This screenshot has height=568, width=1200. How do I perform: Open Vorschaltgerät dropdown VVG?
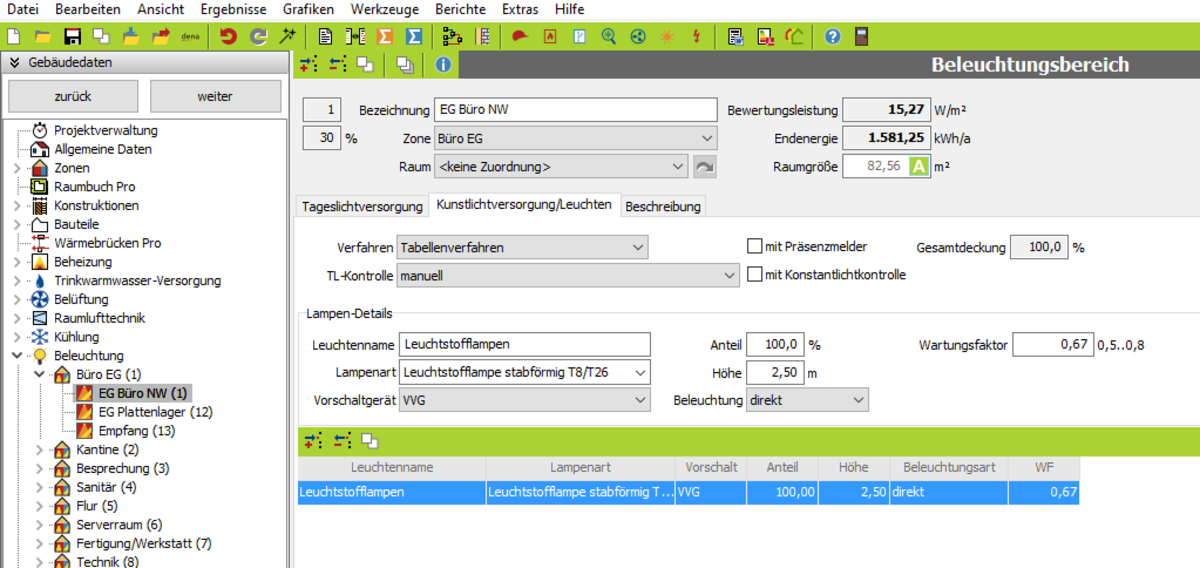[x=524, y=400]
